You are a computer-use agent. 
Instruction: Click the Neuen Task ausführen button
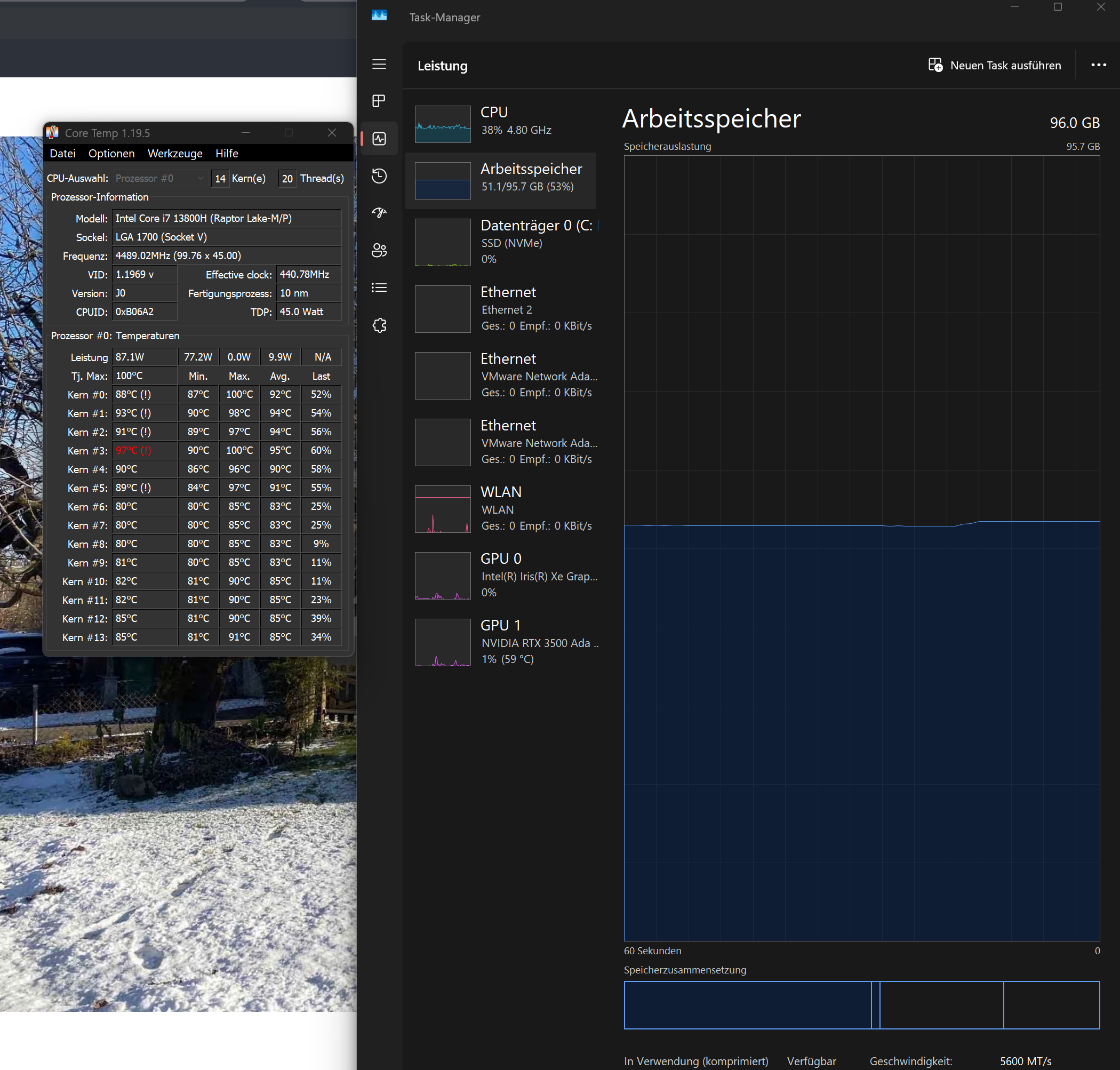(995, 66)
